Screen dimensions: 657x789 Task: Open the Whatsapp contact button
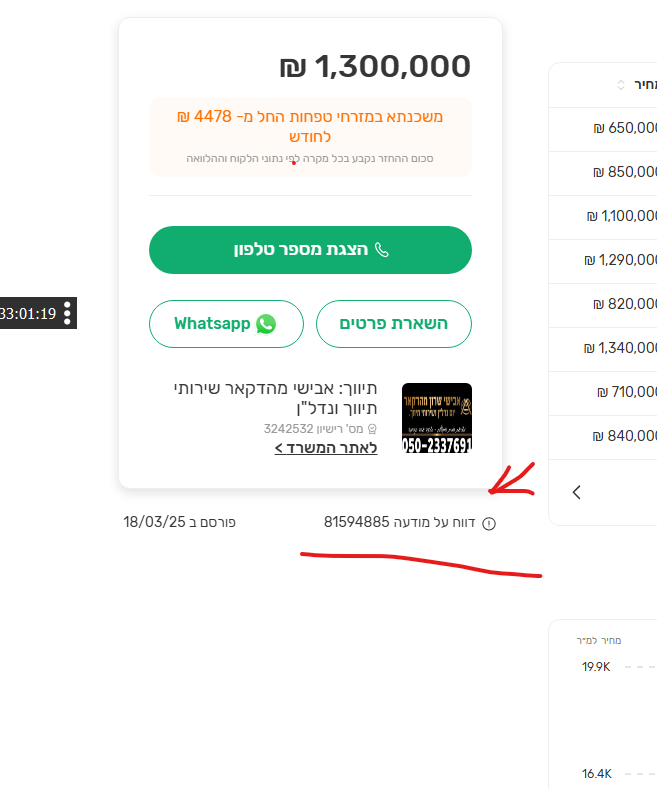(226, 324)
